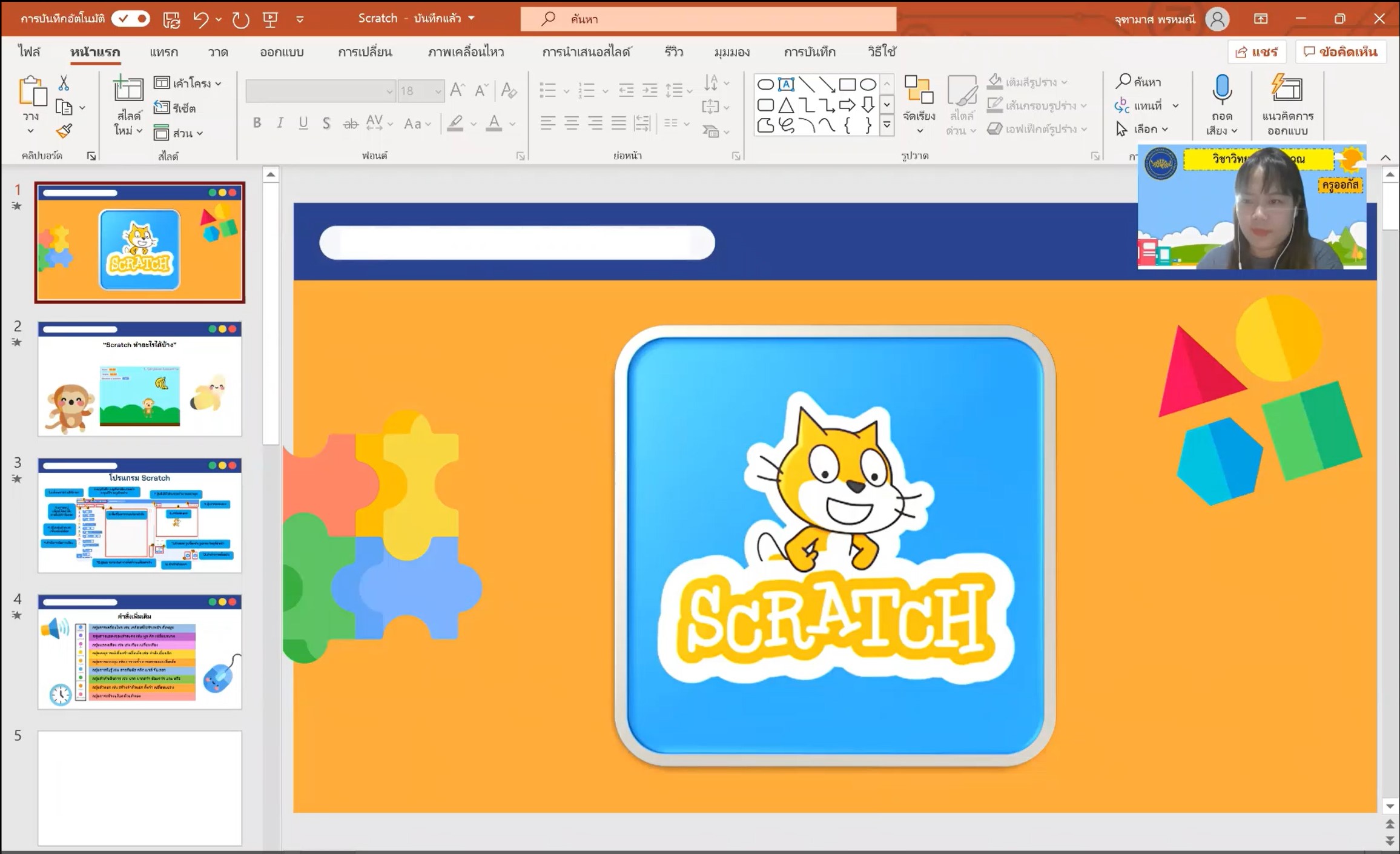Switch to the แทรก (Insert) tab
Image resolution: width=1400 pixels, height=854 pixels.
163,52
